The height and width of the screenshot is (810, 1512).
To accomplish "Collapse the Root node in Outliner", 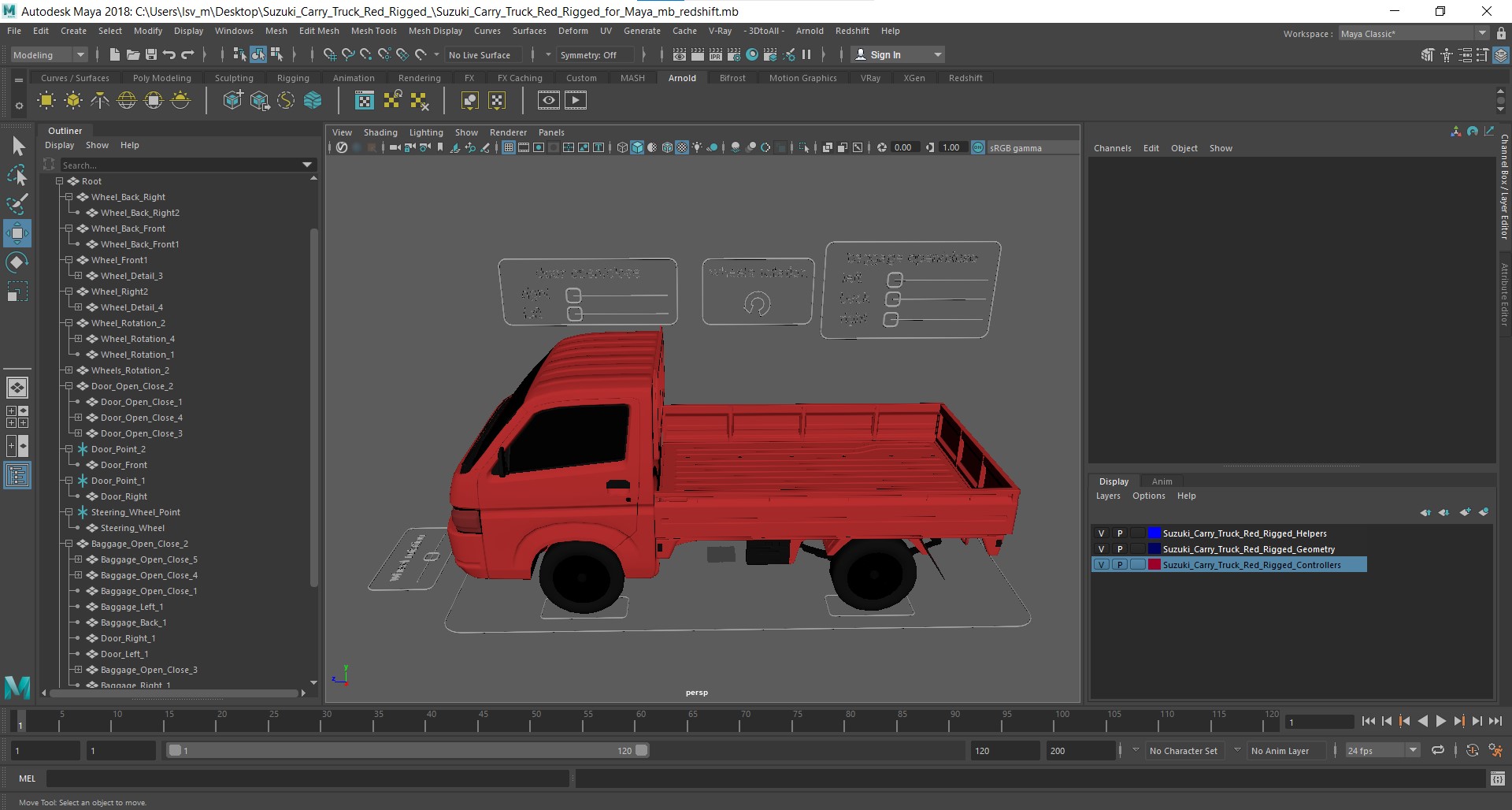I will [x=59, y=181].
